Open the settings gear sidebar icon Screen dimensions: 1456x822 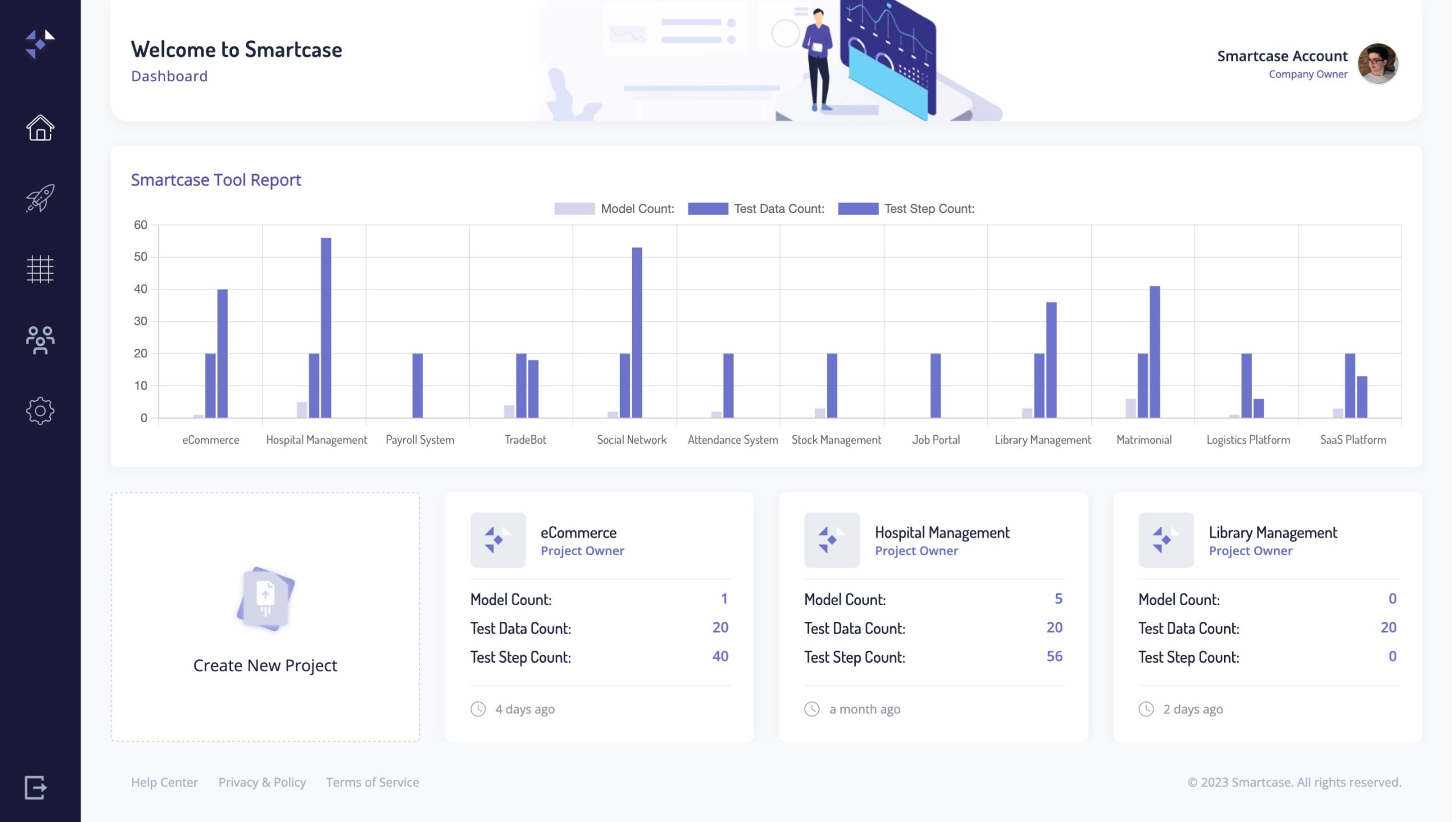40,411
